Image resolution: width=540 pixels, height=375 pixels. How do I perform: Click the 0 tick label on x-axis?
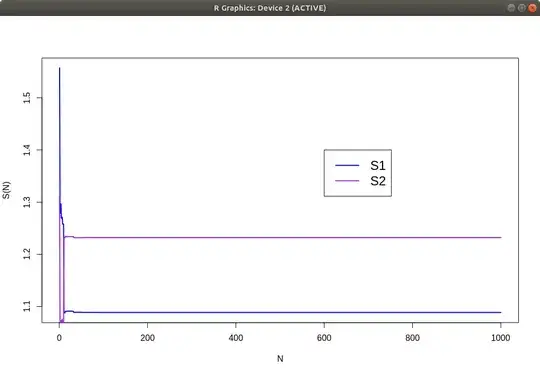[59, 338]
